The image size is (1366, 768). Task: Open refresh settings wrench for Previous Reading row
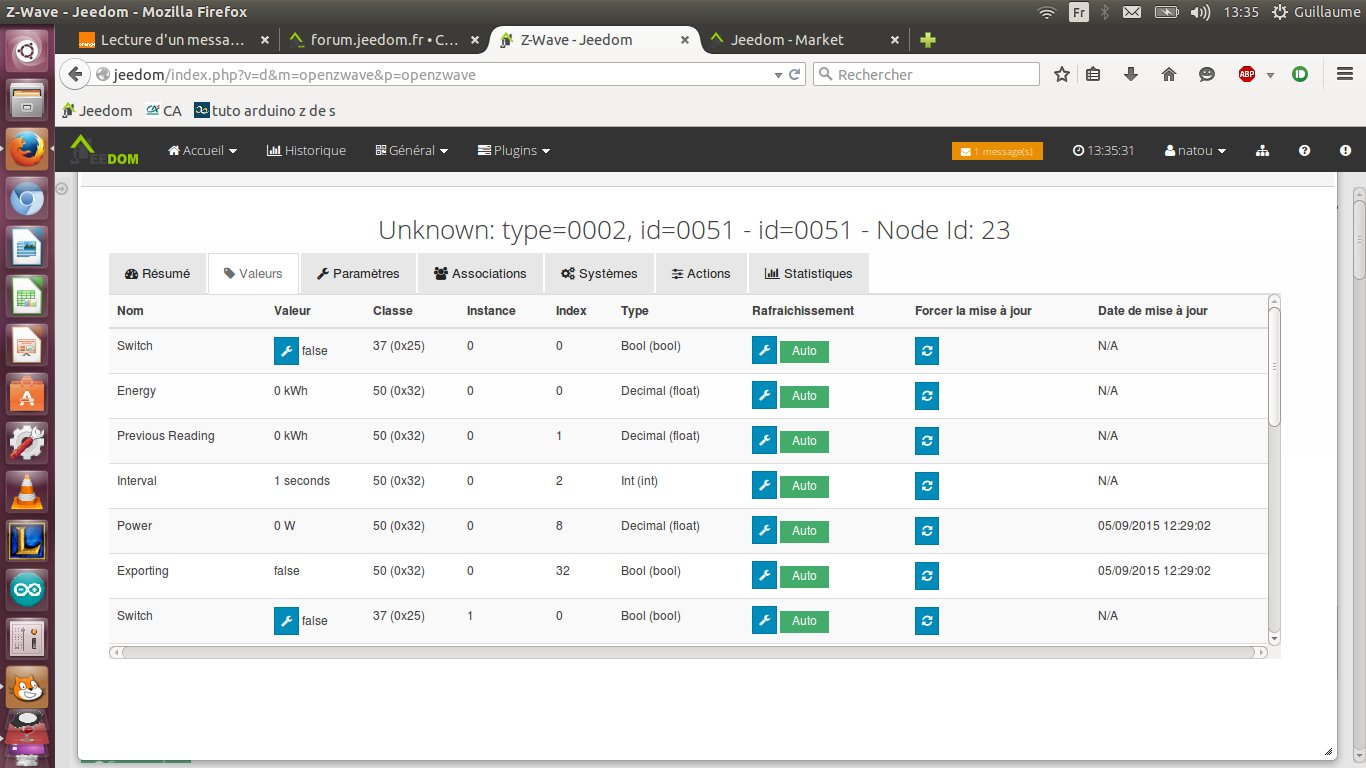[x=764, y=440]
